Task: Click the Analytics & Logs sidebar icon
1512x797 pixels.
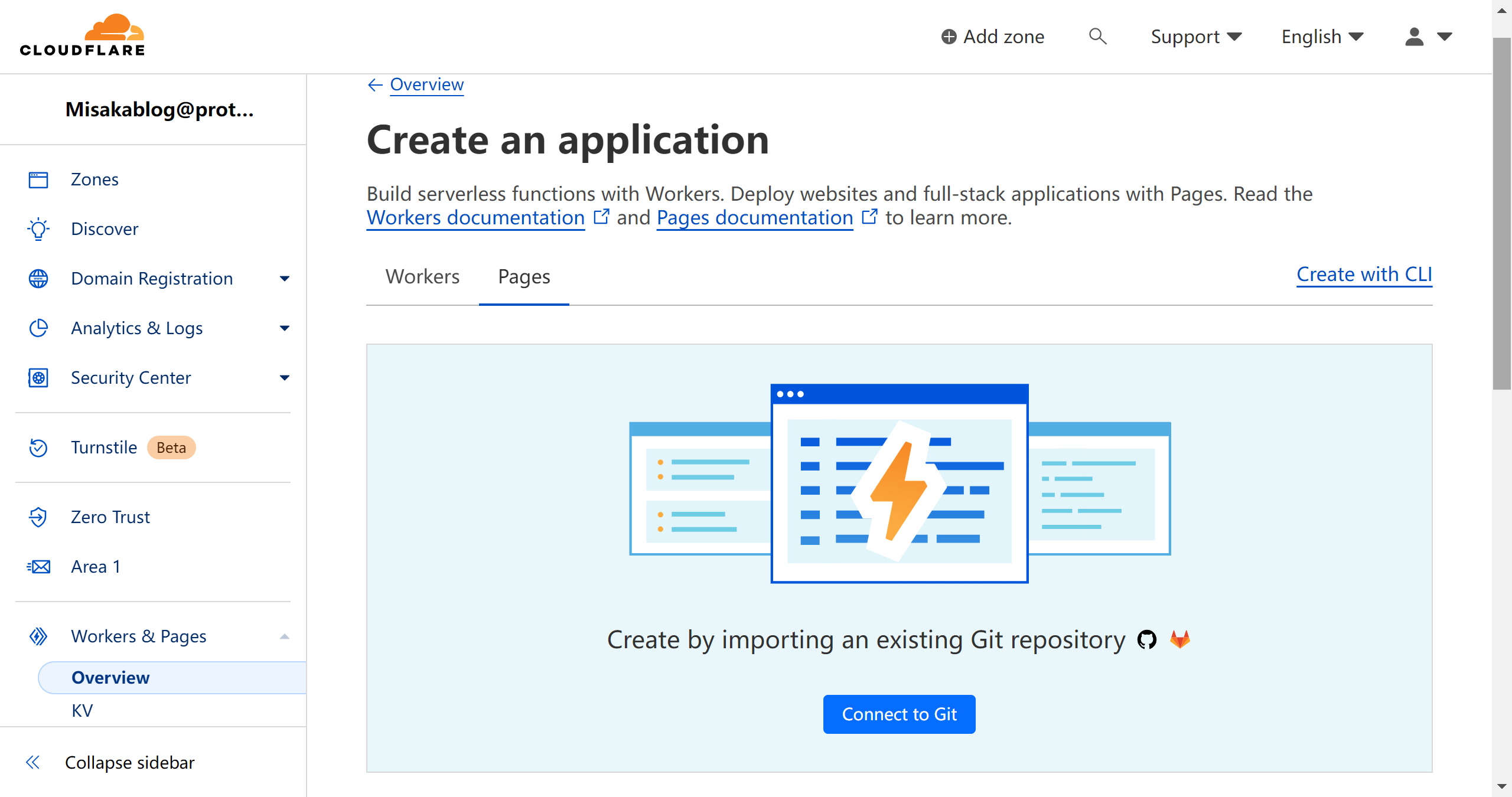Action: (x=39, y=327)
